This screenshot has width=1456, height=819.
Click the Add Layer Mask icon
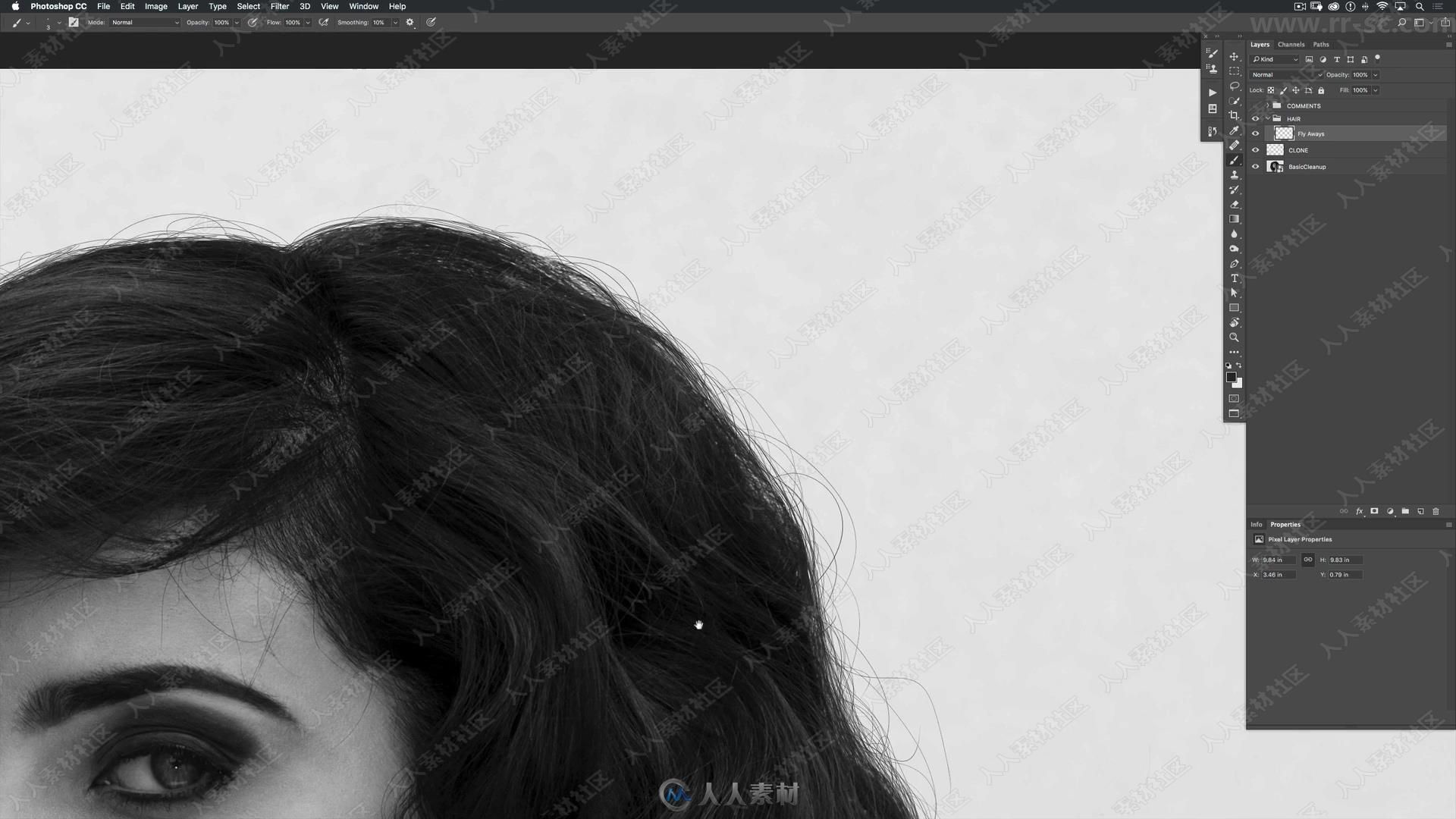coord(1375,511)
